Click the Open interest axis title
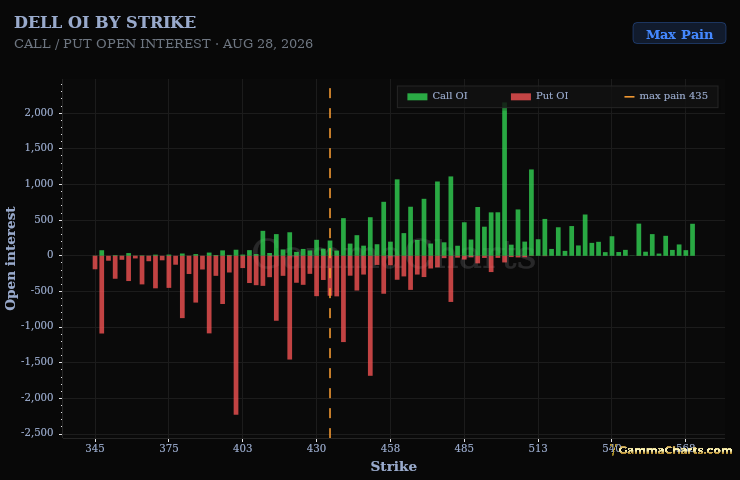The width and height of the screenshot is (740, 480). click(10, 258)
